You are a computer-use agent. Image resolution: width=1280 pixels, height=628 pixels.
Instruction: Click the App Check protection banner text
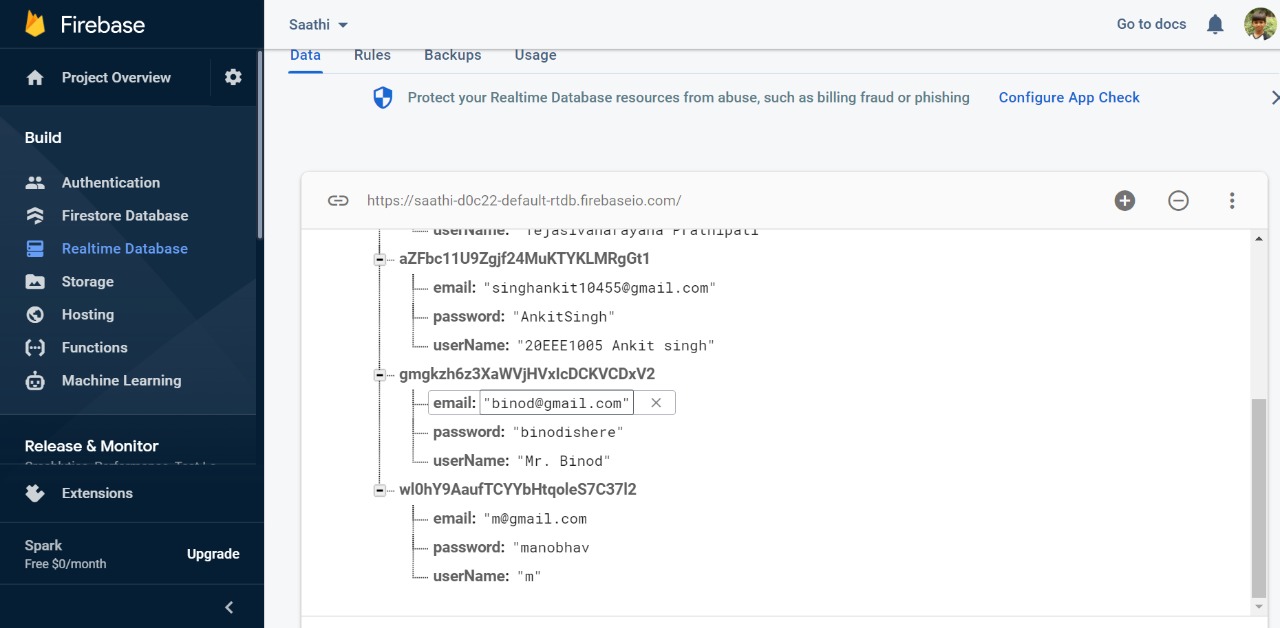pyautogui.click(x=689, y=97)
